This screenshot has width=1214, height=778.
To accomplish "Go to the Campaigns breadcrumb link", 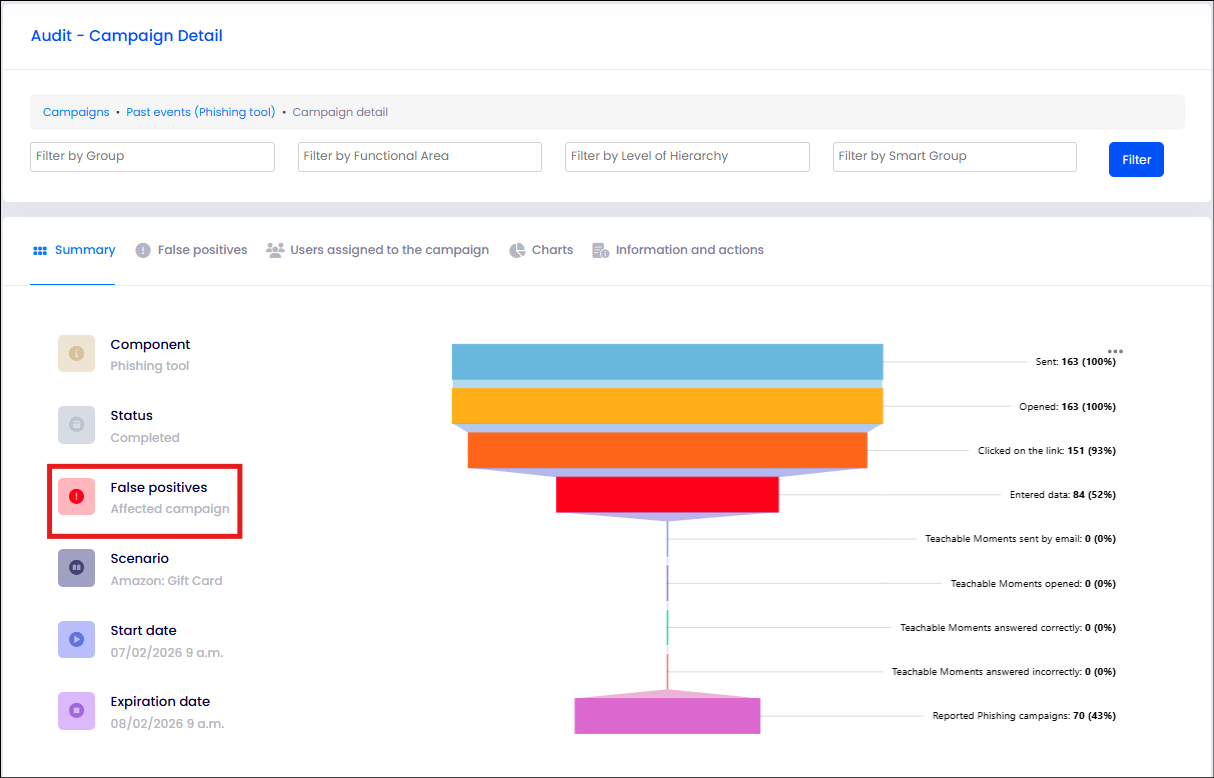I will point(76,112).
